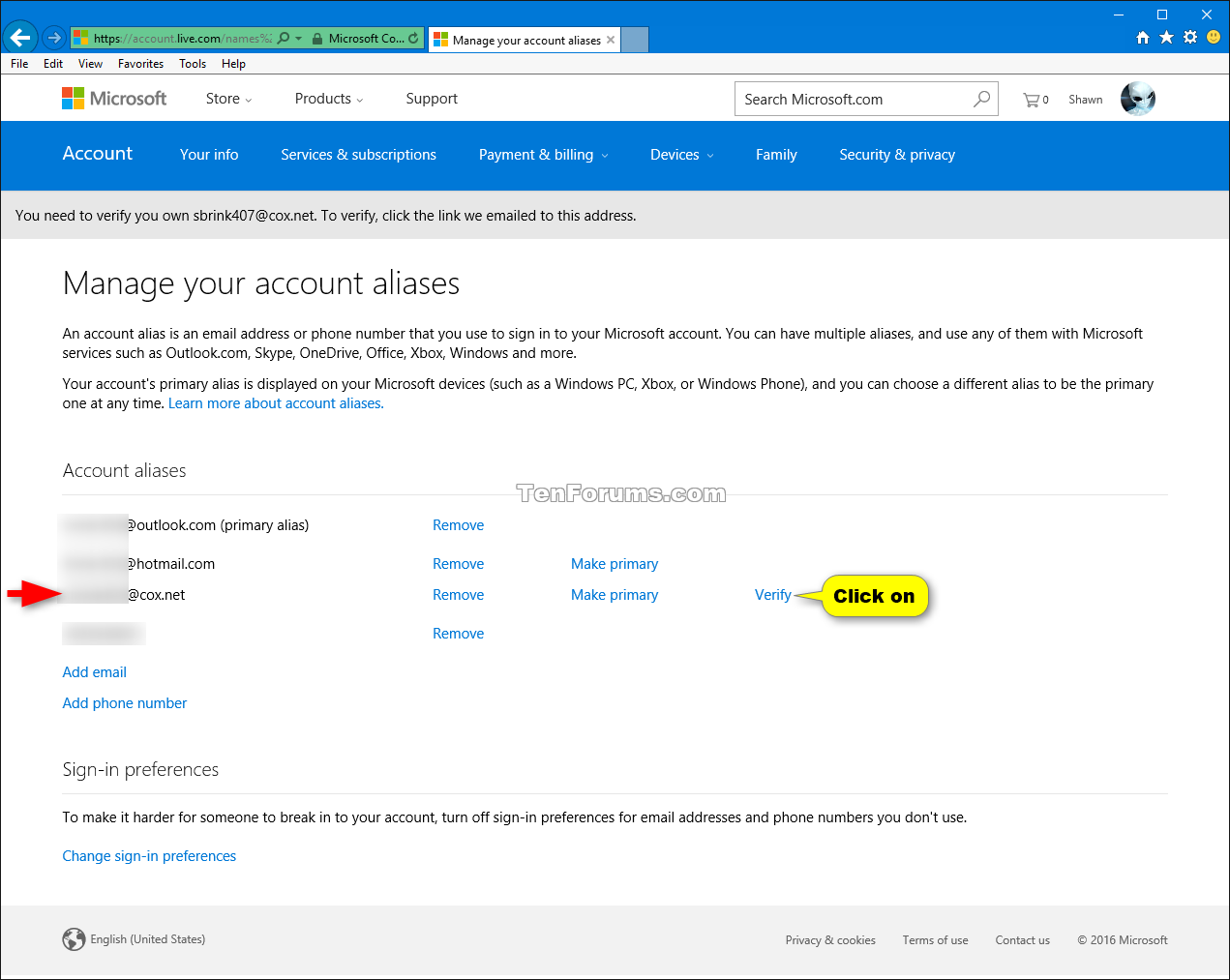Open Contact us footer link
This screenshot has width=1230, height=980.
click(1022, 940)
